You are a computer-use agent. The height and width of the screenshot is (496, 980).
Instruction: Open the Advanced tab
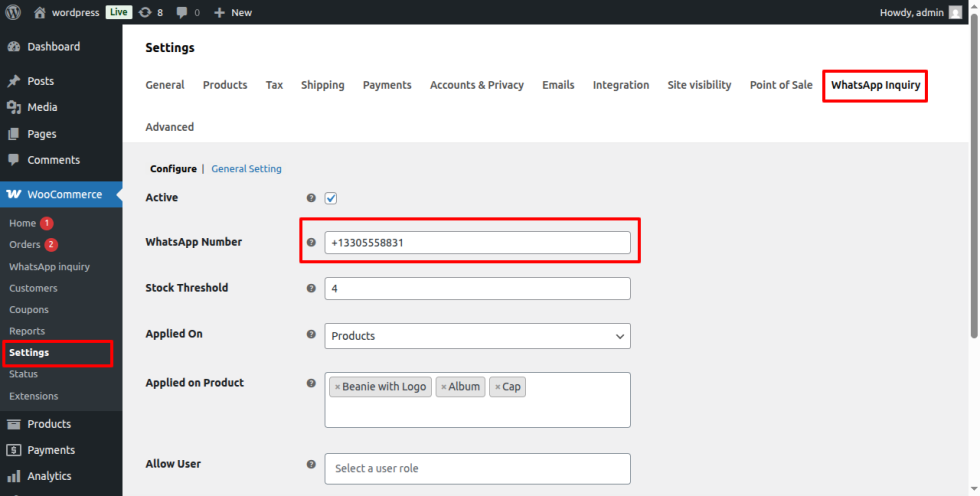[169, 127]
